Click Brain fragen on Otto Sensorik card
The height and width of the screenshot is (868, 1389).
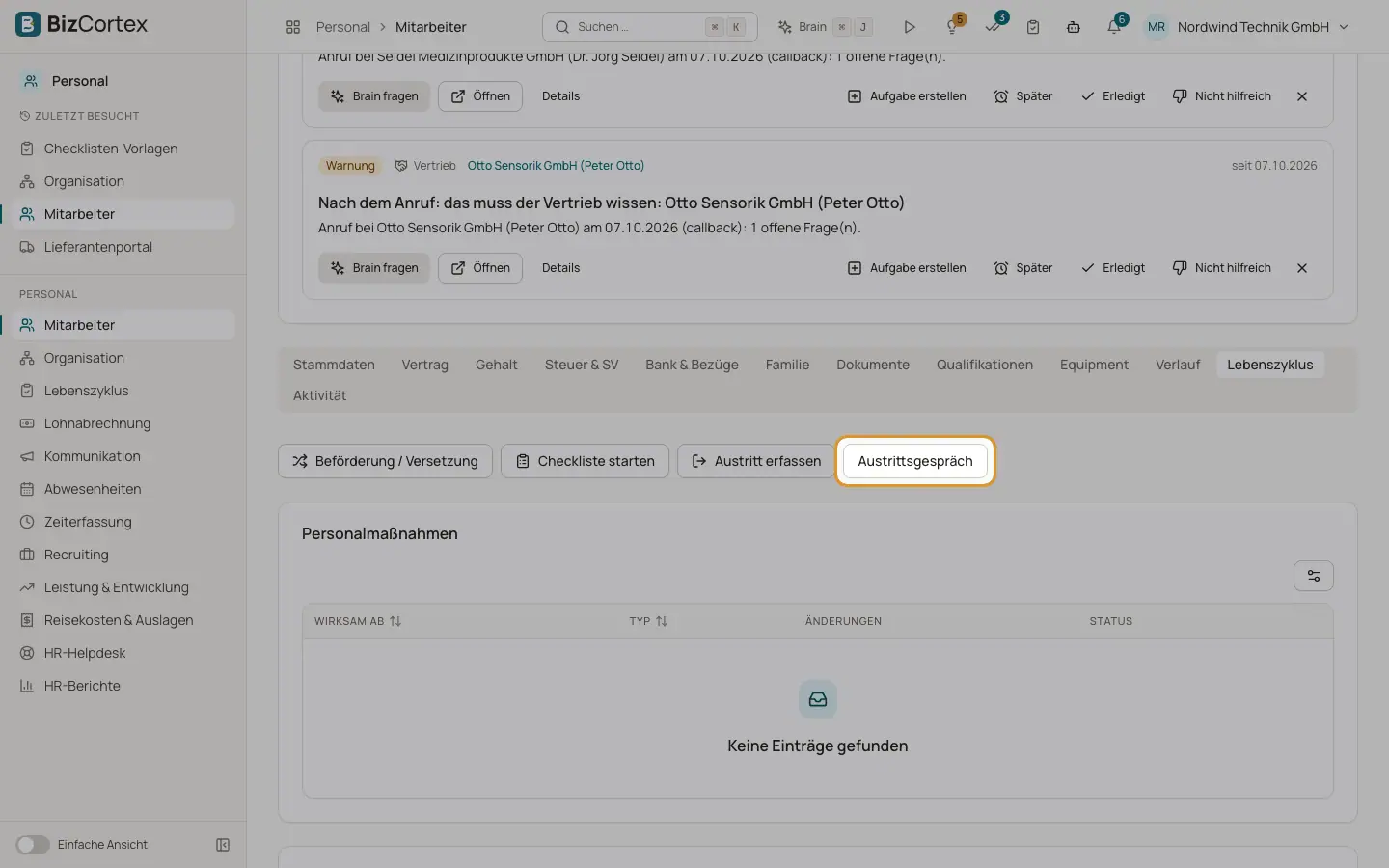[374, 268]
